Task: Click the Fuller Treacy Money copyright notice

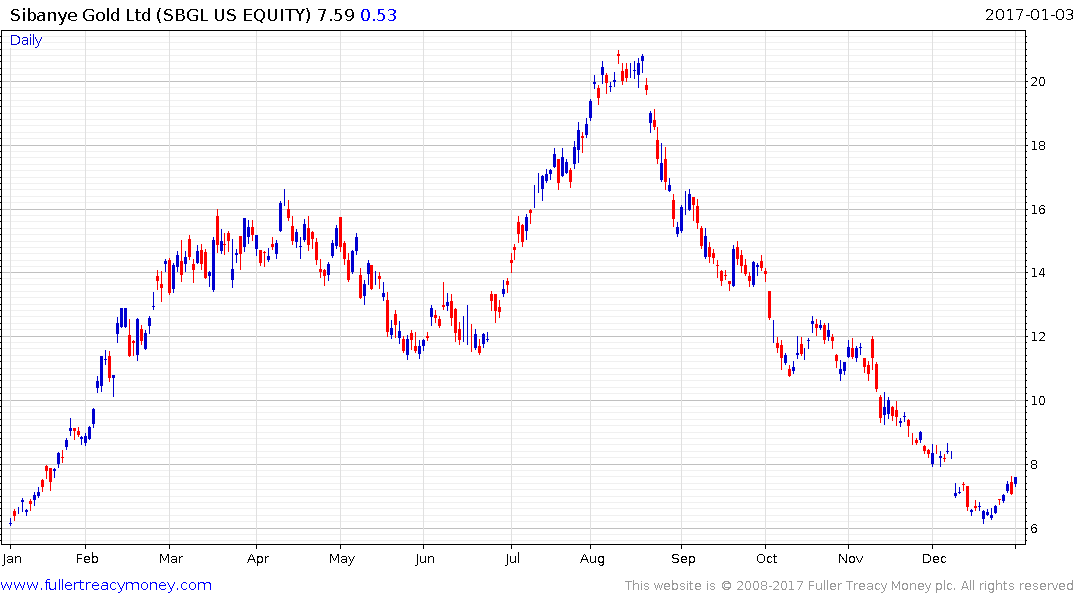Action: click(x=849, y=586)
